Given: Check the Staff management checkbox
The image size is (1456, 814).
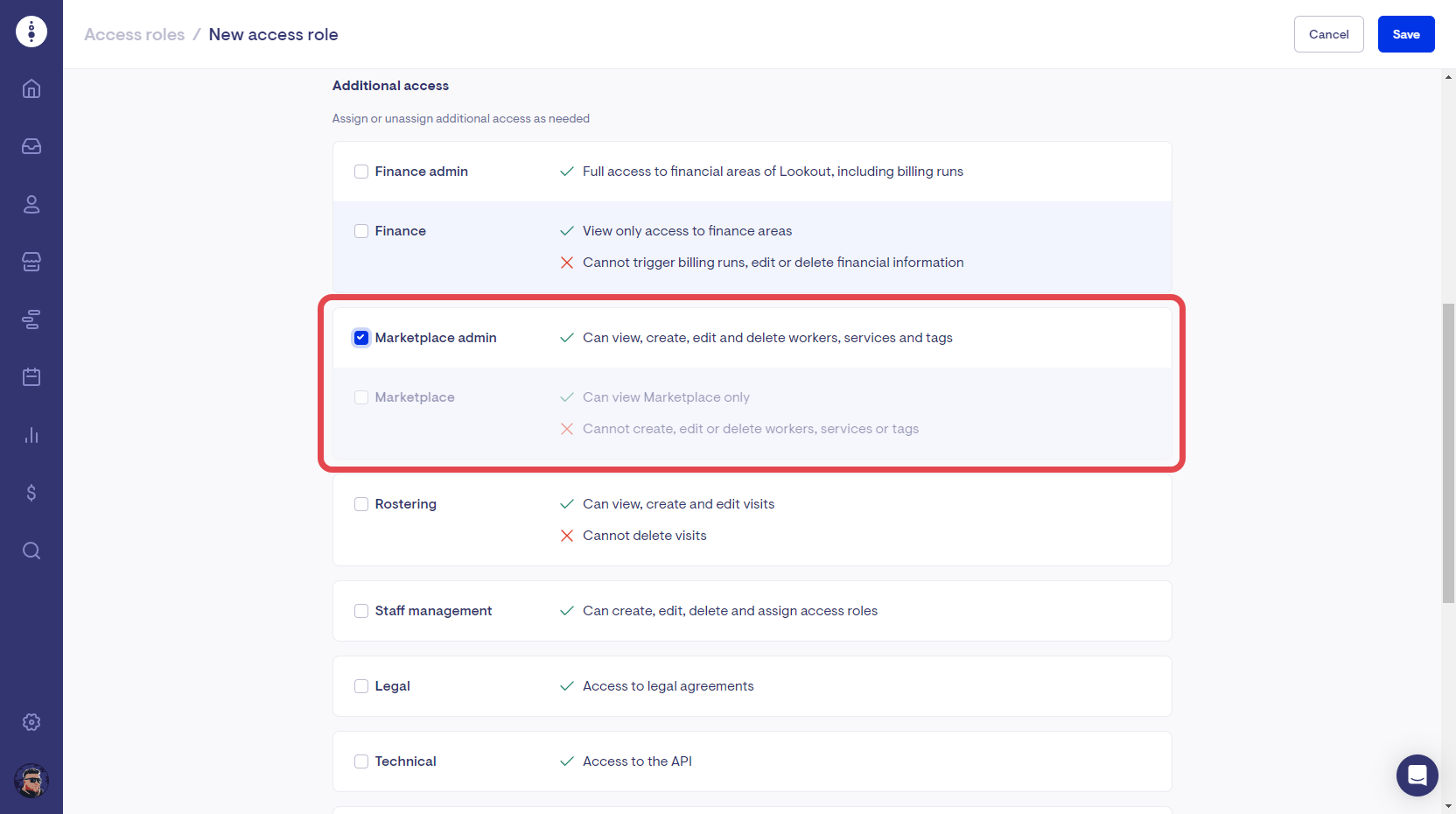Looking at the screenshot, I should click(x=361, y=611).
